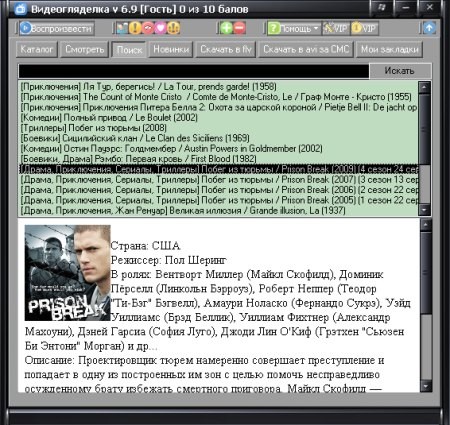
Task: Select the Поиск tab
Action: [x=129, y=50]
